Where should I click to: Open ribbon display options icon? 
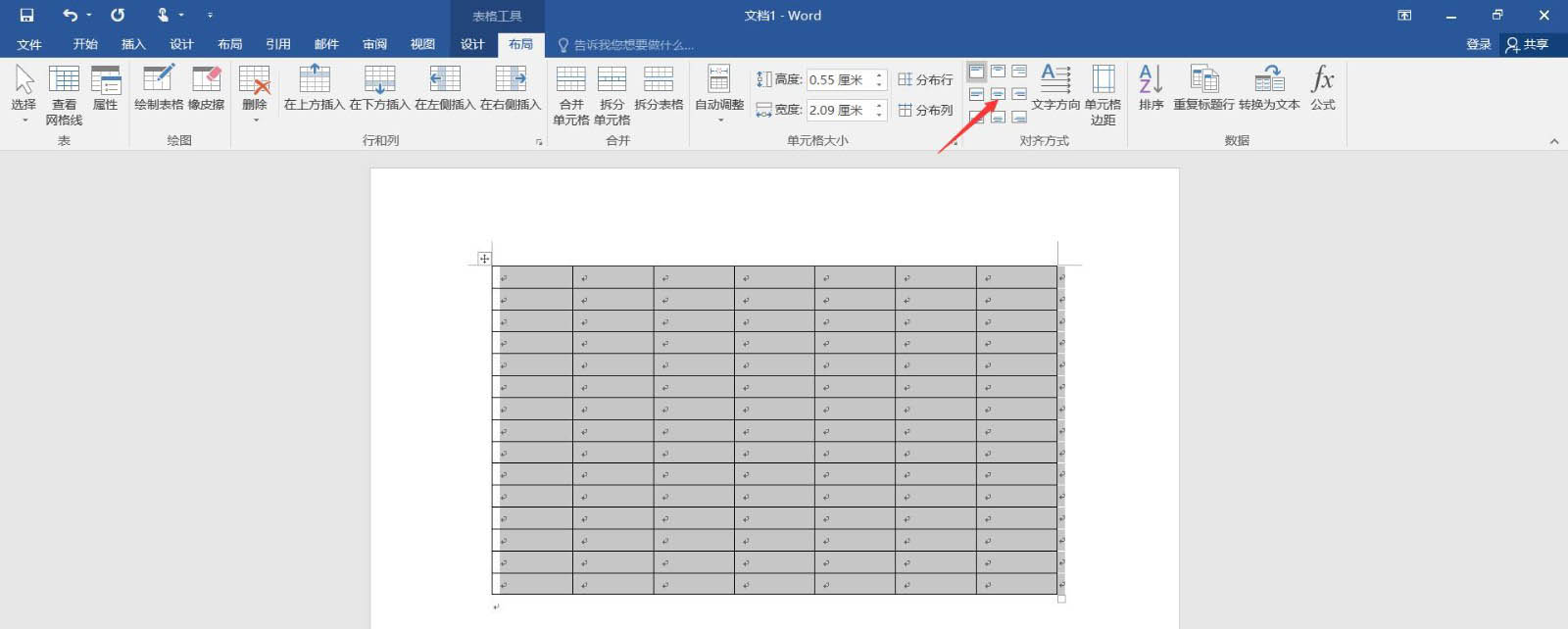coord(1404,15)
